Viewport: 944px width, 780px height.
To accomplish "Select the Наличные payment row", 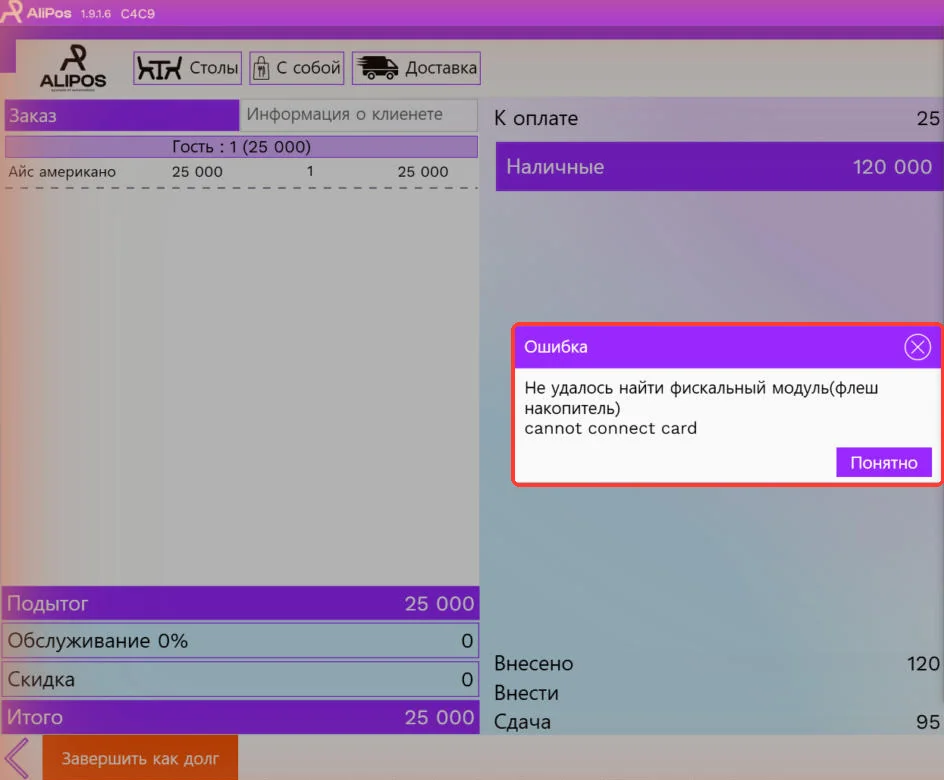I will coord(719,167).
